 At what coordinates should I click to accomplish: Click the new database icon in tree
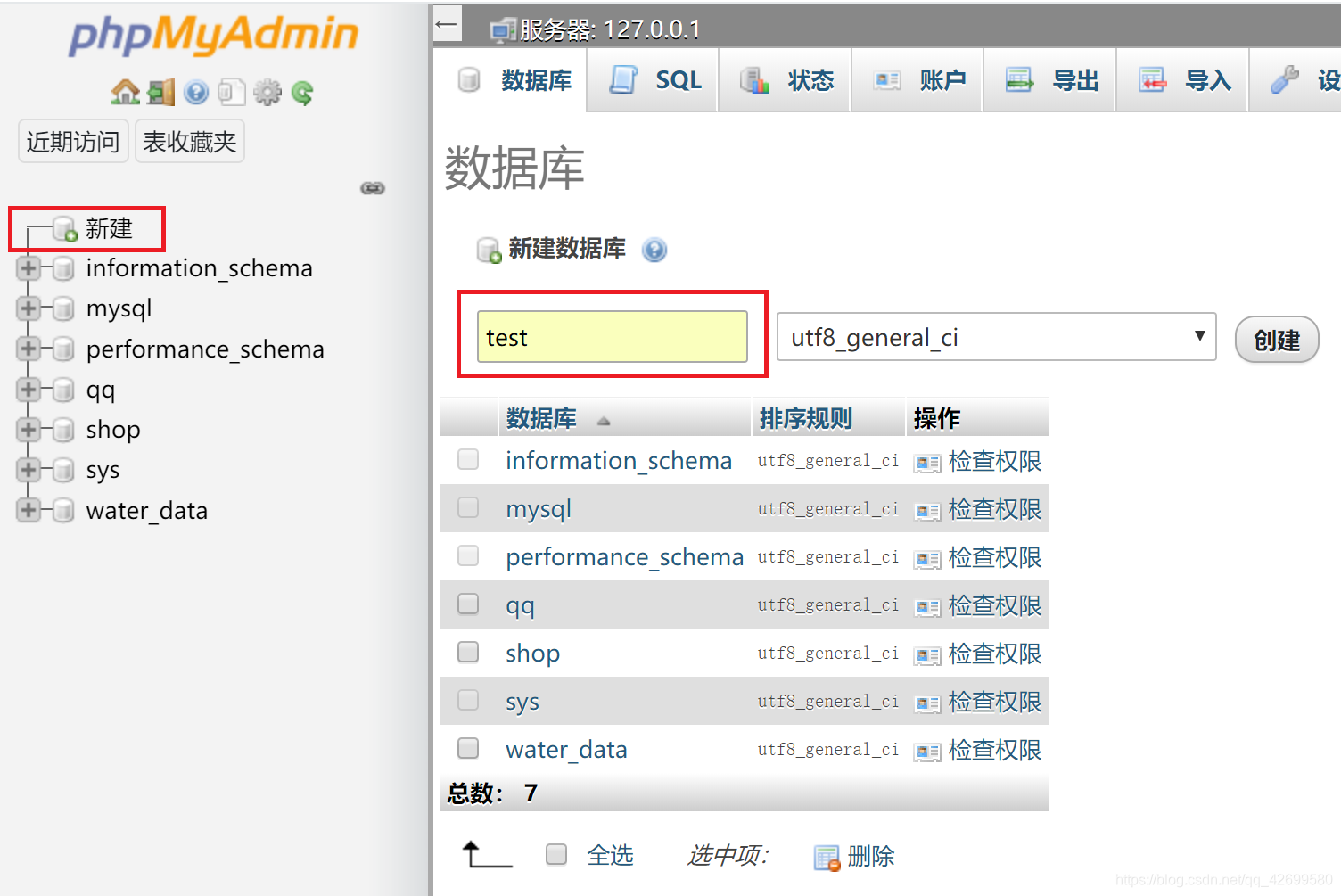[65, 229]
